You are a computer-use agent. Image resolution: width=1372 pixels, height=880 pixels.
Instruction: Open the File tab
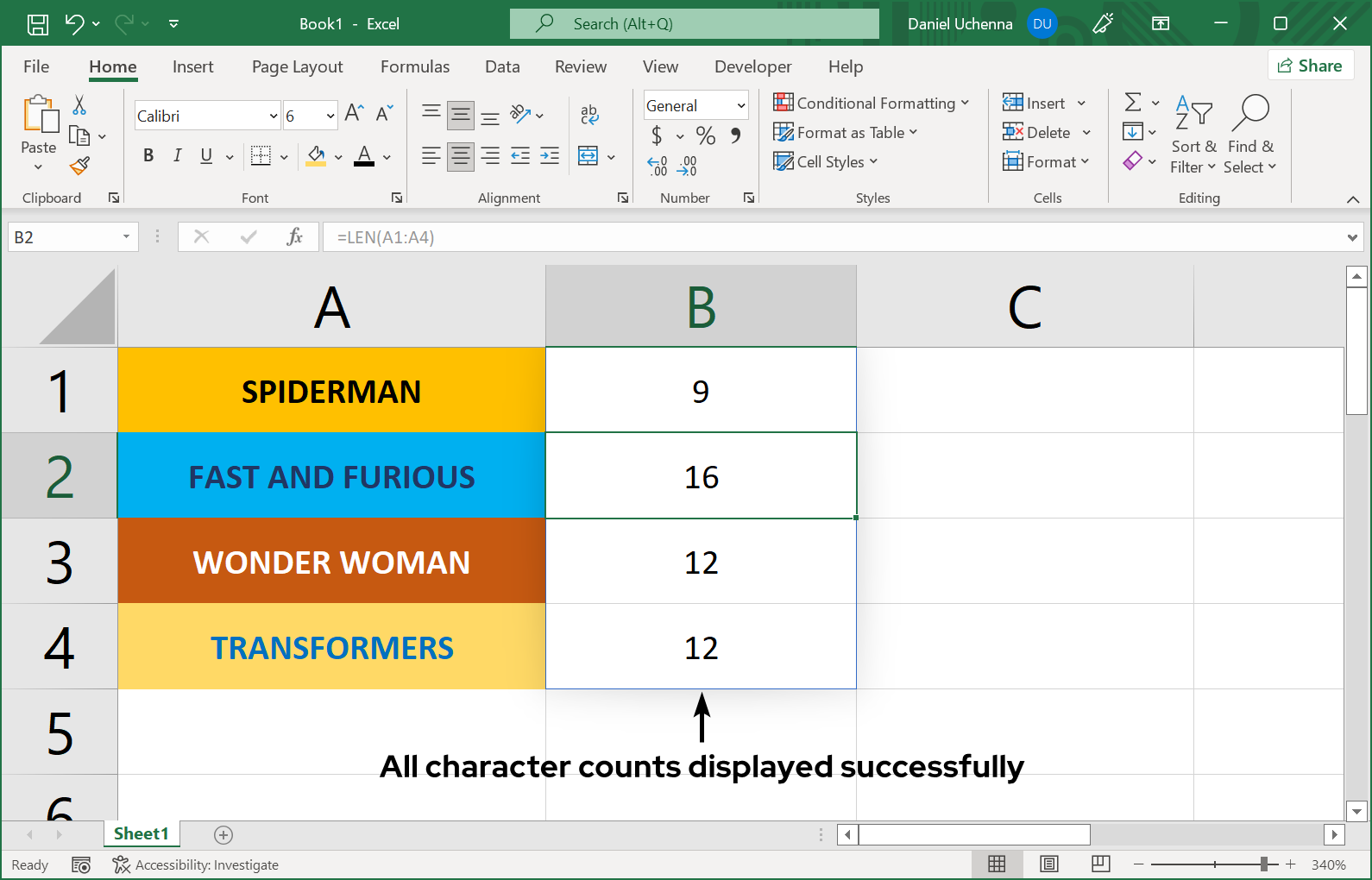click(x=36, y=66)
